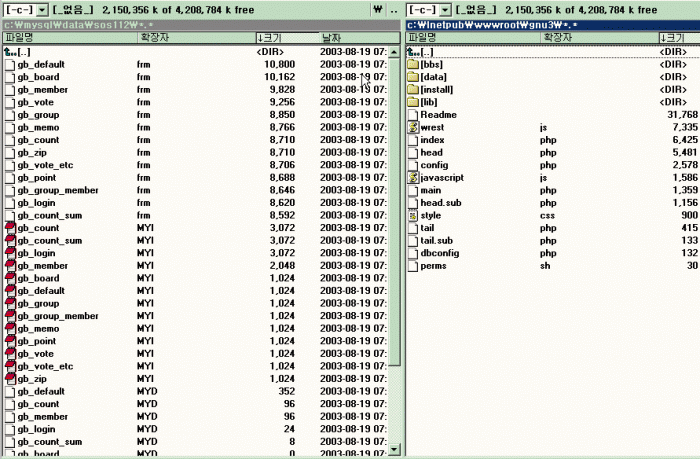Click the javascript js file icon
Screen dimensions: 700x459
(x=414, y=178)
